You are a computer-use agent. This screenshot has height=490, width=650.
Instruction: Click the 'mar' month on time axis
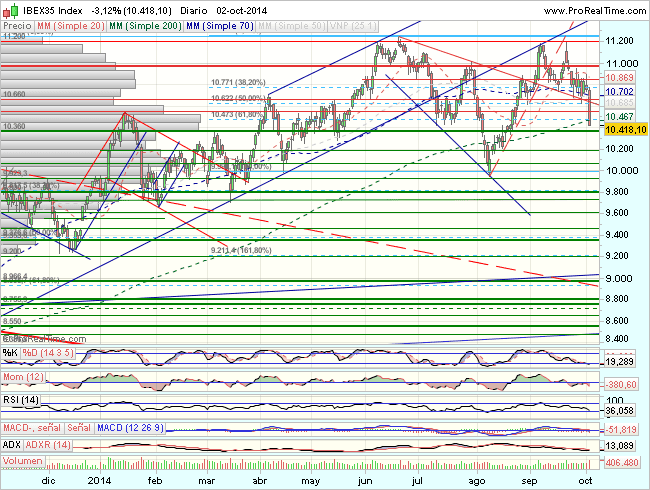(x=206, y=481)
